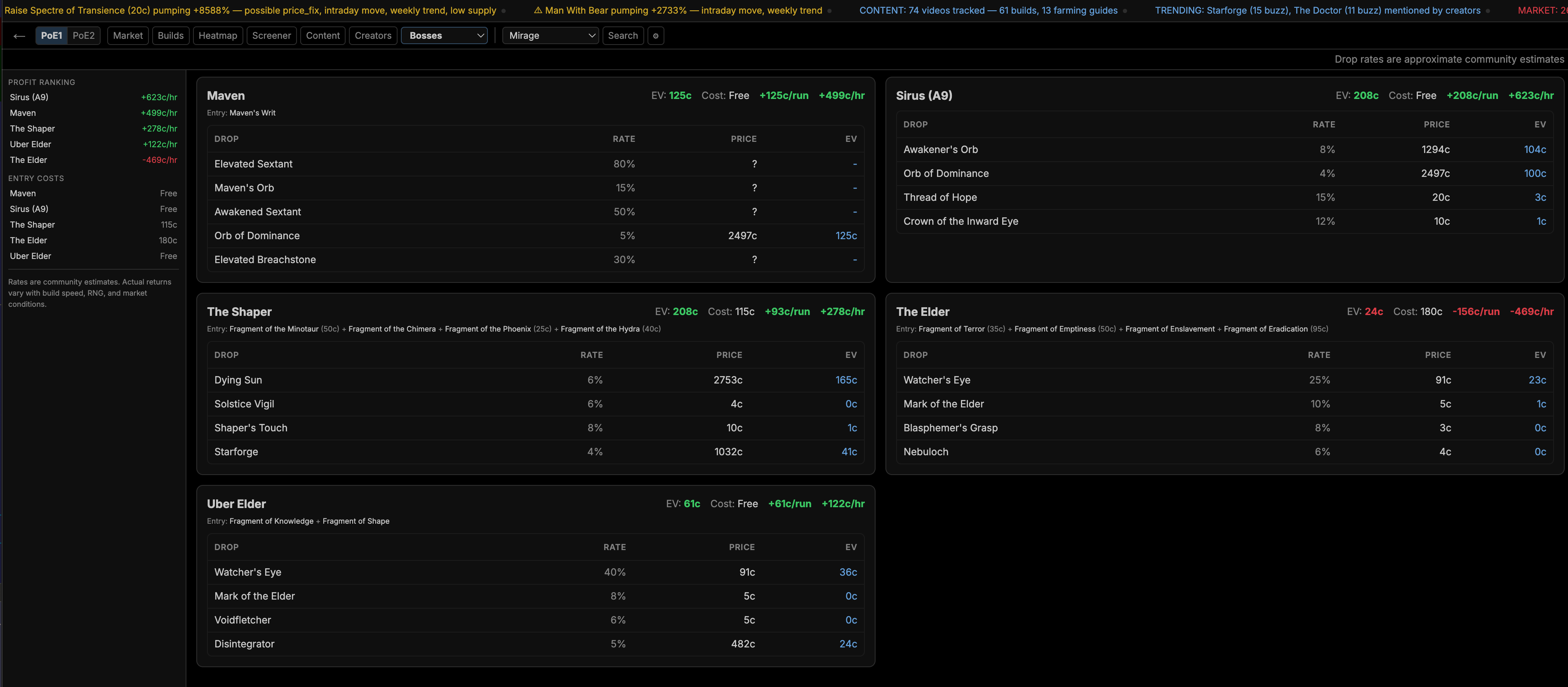Screen dimensions: 1568x687
Task: Select Sirus (A9) in profit ranking
Action: point(93,97)
